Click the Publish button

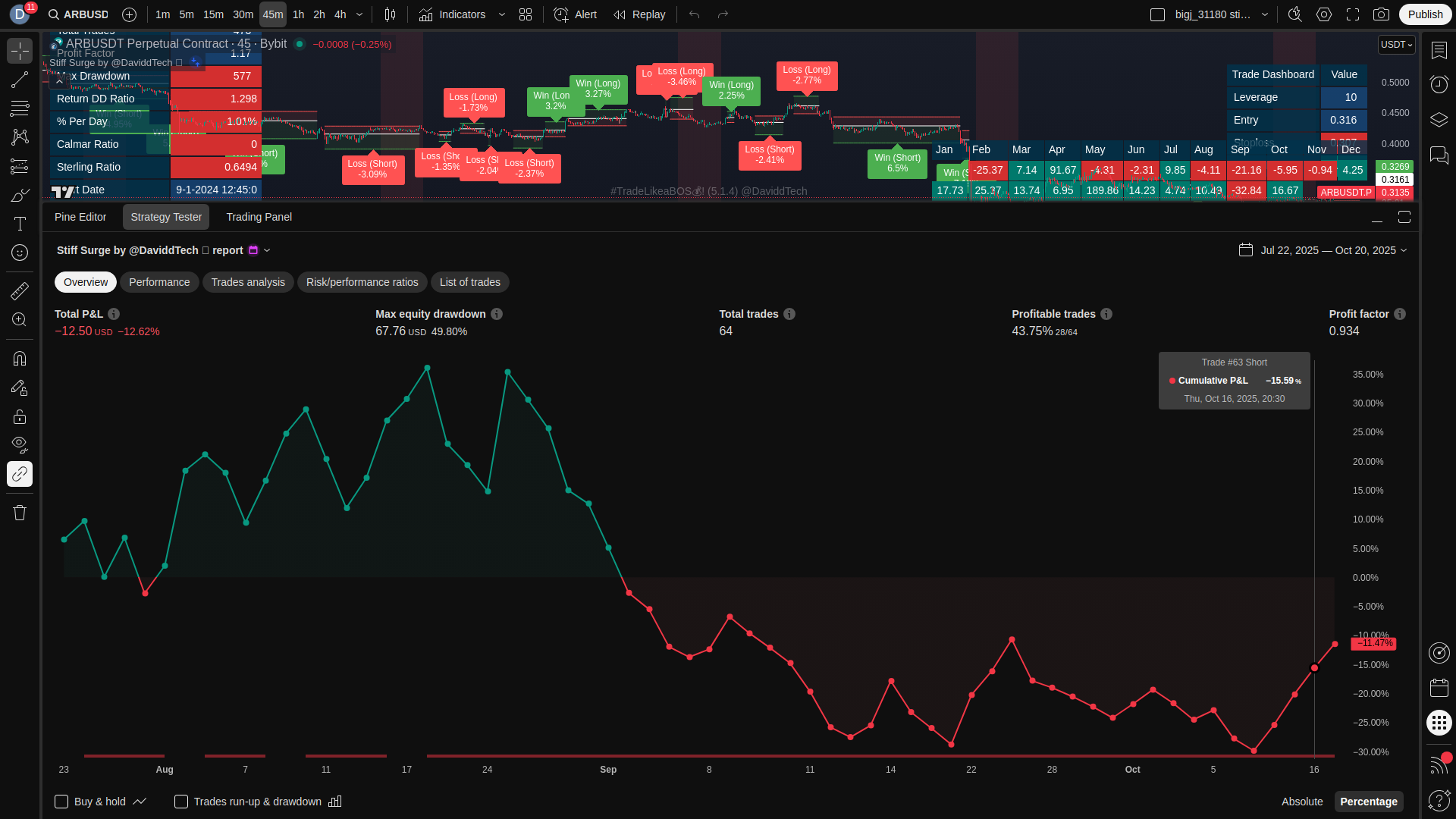1425,14
